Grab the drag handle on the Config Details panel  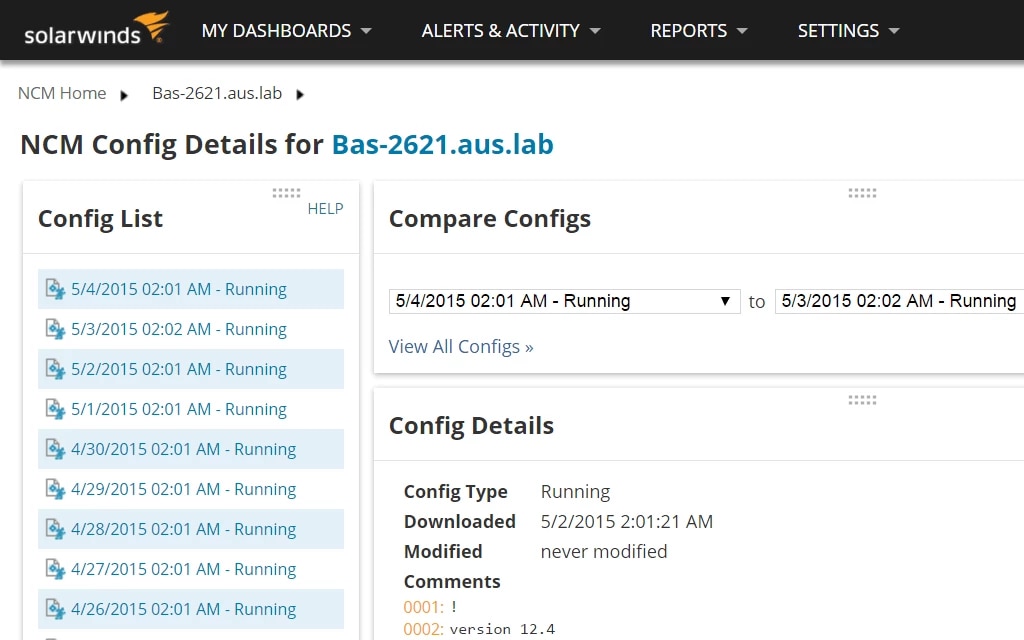point(862,399)
